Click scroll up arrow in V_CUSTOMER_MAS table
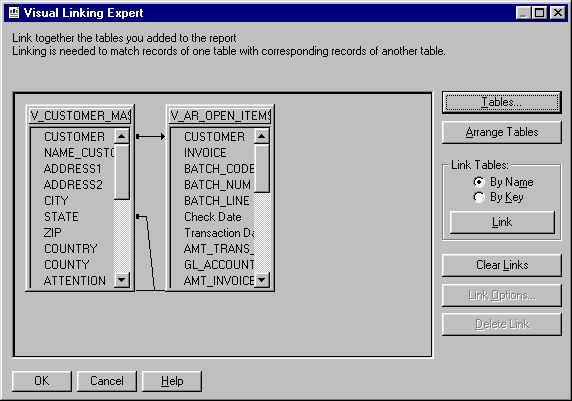This screenshot has width=572, height=401. tap(121, 136)
